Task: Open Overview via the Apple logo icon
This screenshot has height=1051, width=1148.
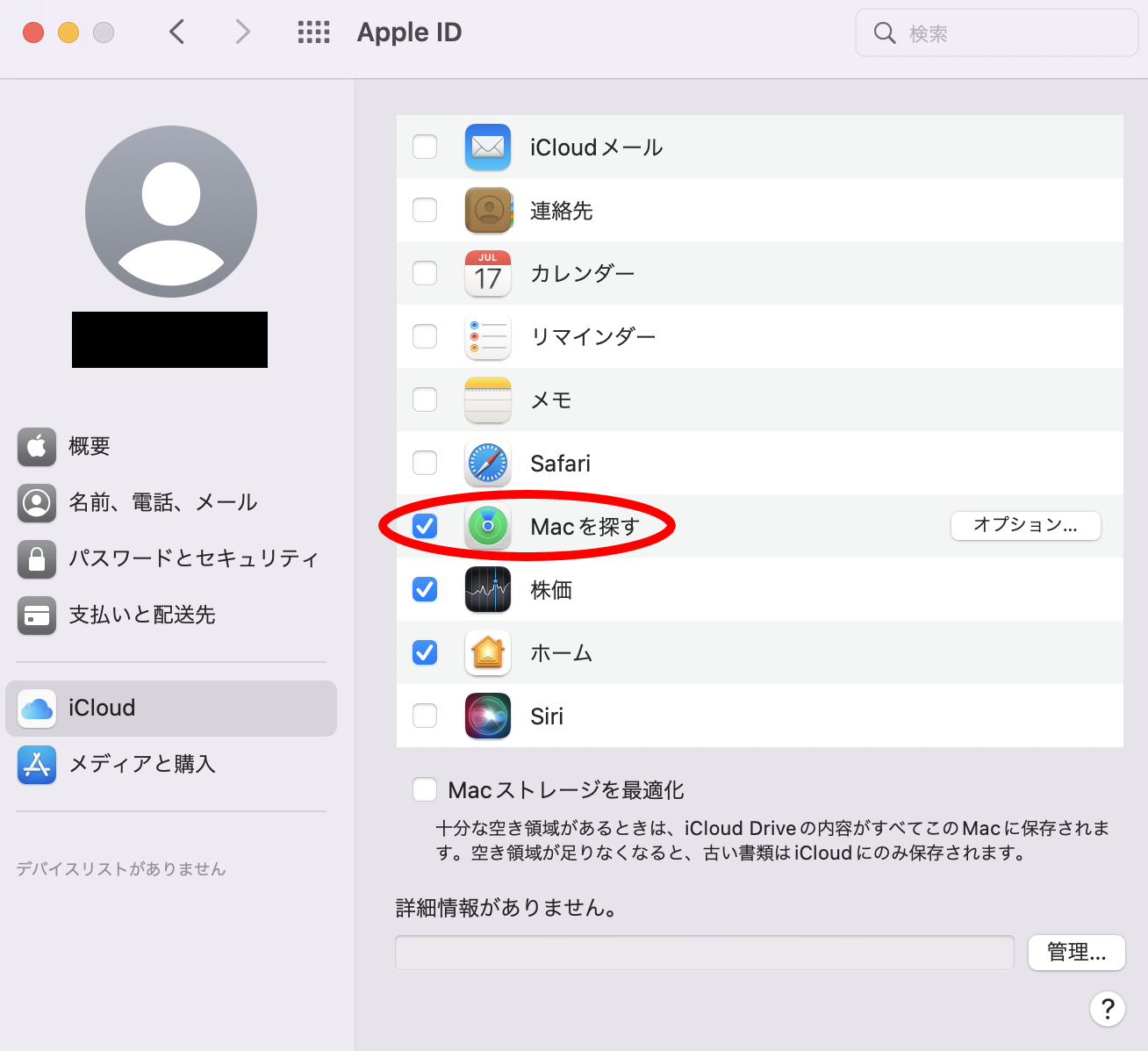Action: pyautogui.click(x=37, y=447)
